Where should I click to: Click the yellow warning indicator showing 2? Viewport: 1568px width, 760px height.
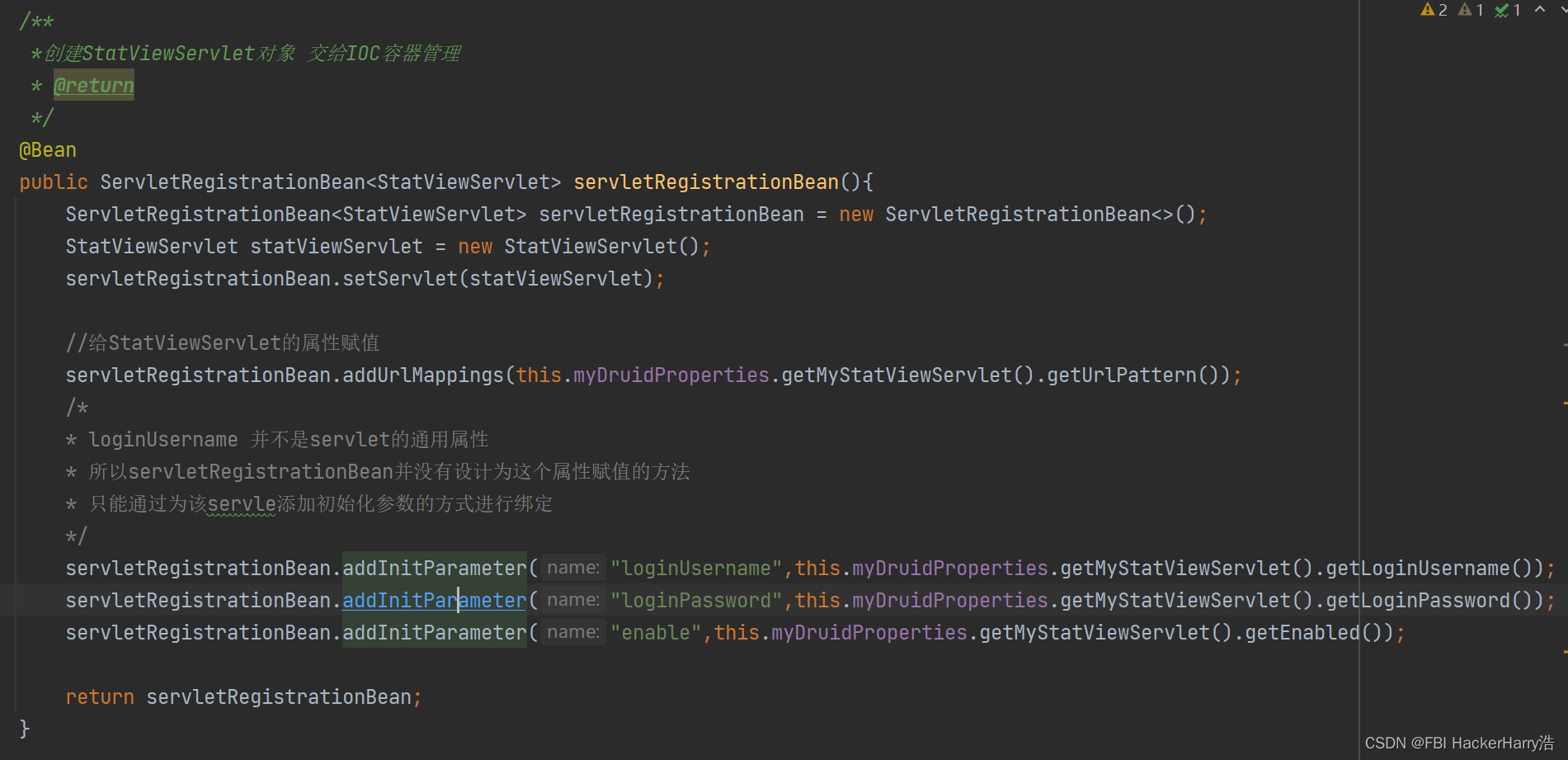pos(1434,10)
